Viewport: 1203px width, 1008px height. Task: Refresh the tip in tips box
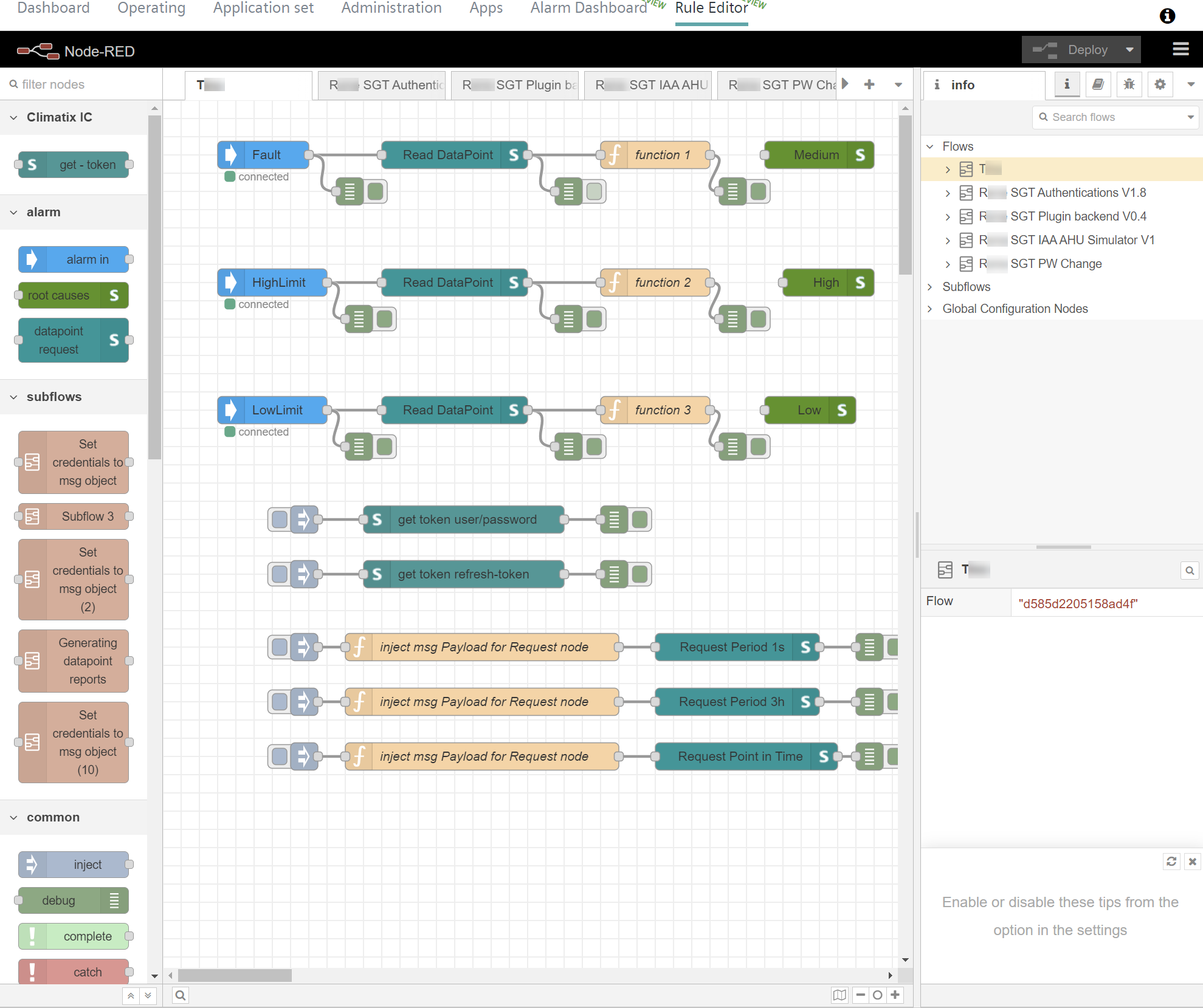(x=1171, y=862)
